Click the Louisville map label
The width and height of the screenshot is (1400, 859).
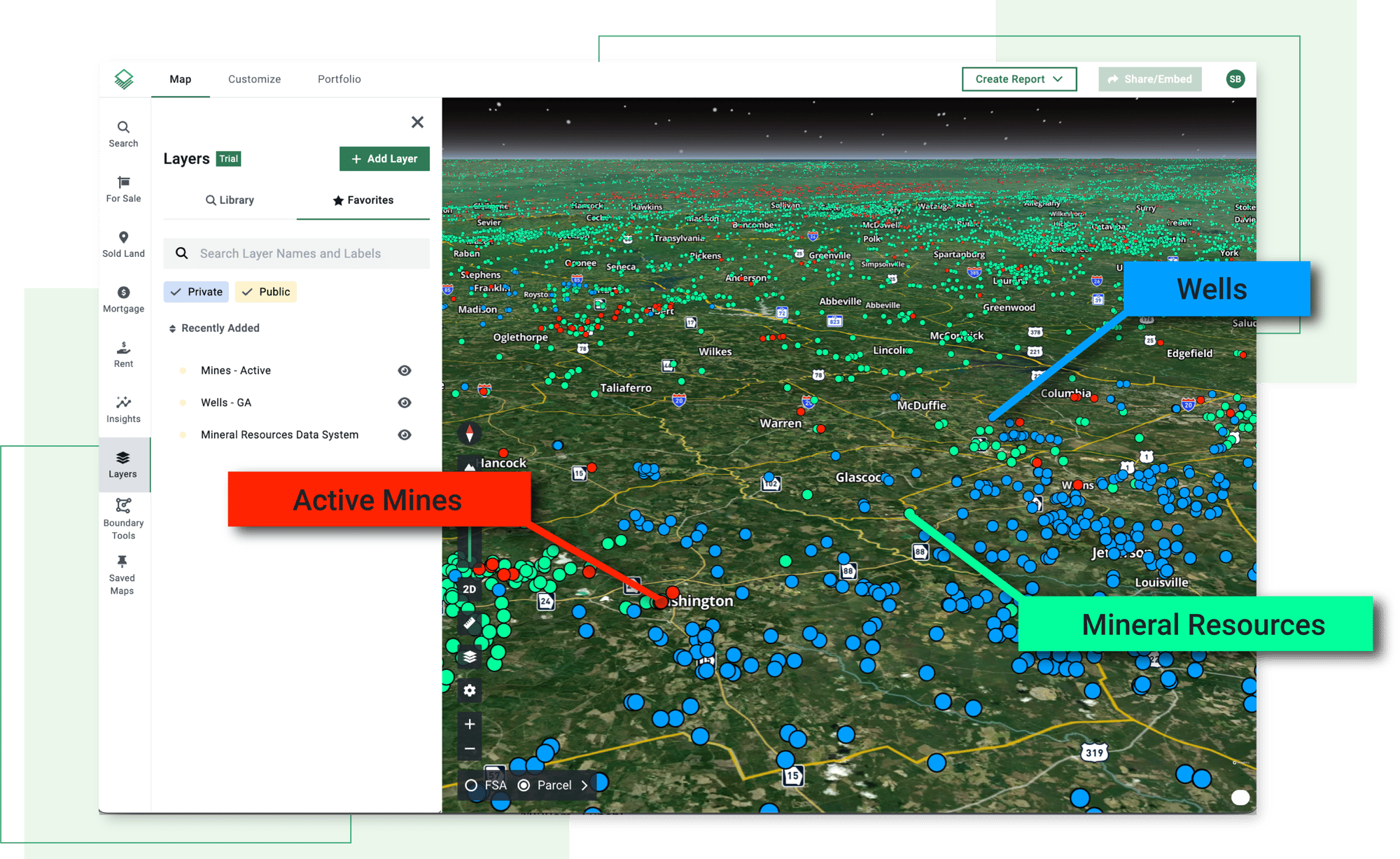tap(1161, 582)
